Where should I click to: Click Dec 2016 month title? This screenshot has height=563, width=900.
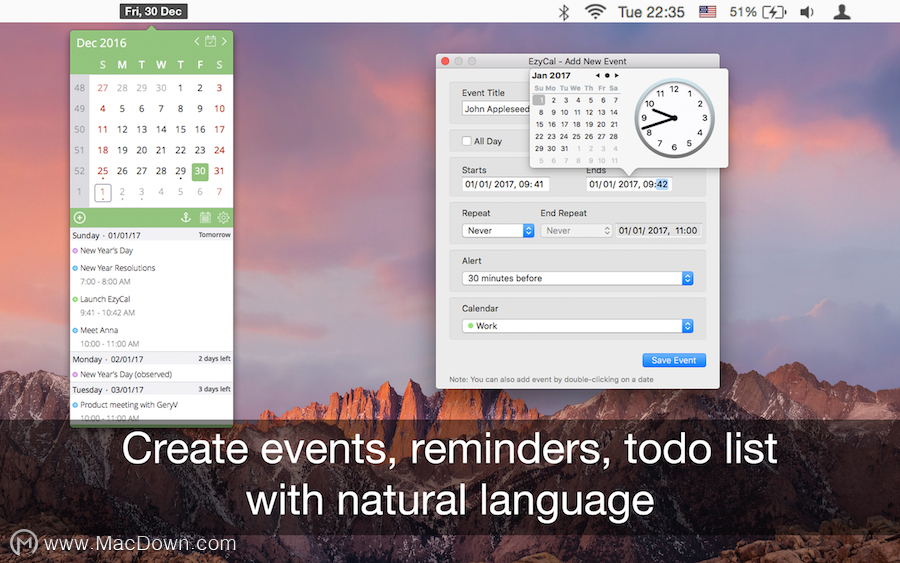[102, 43]
